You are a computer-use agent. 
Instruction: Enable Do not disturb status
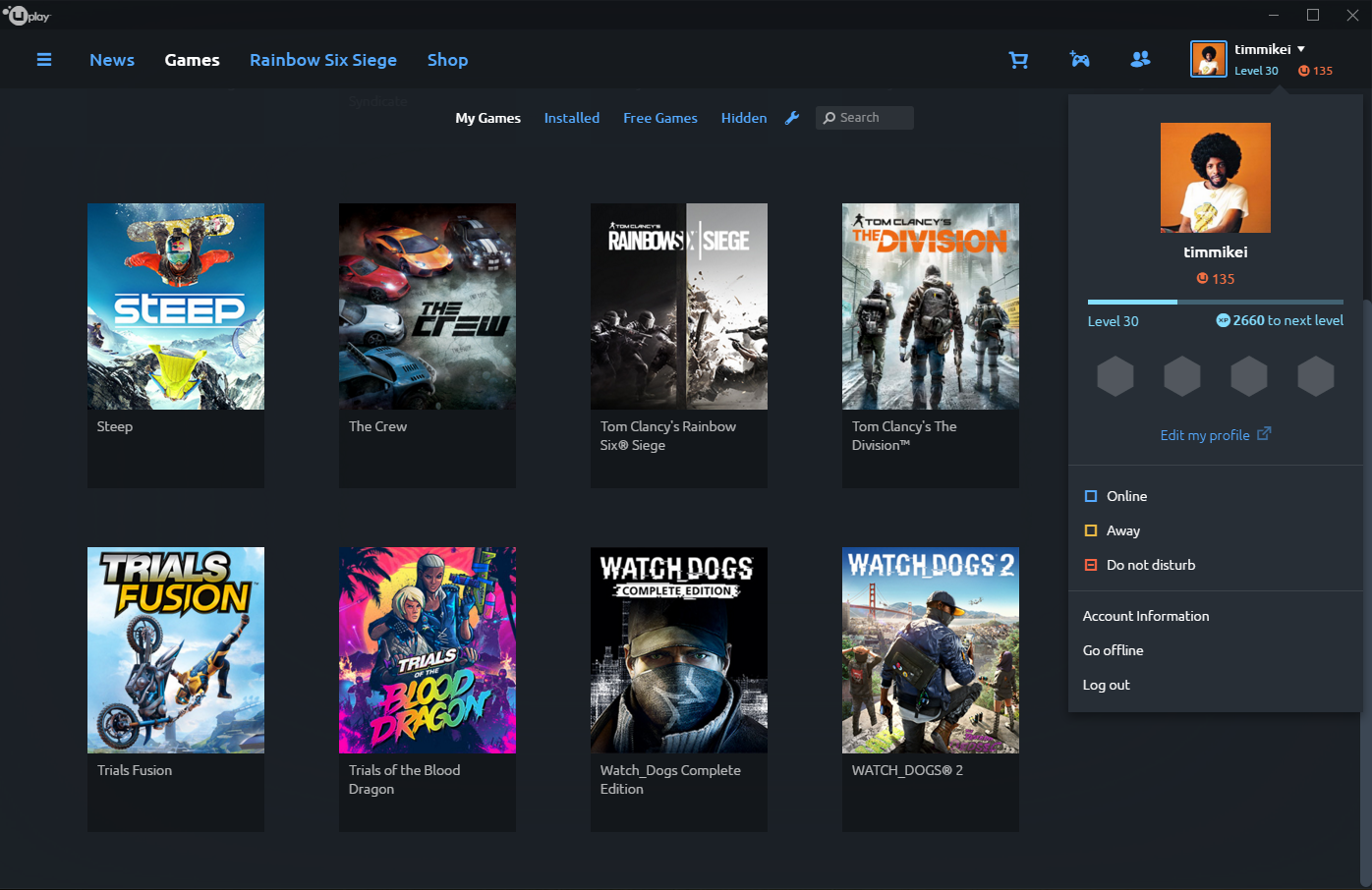tap(1138, 565)
